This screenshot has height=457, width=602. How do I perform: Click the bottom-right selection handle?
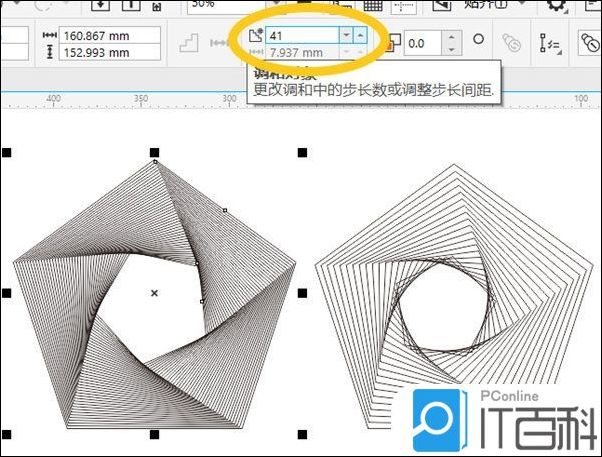click(303, 435)
